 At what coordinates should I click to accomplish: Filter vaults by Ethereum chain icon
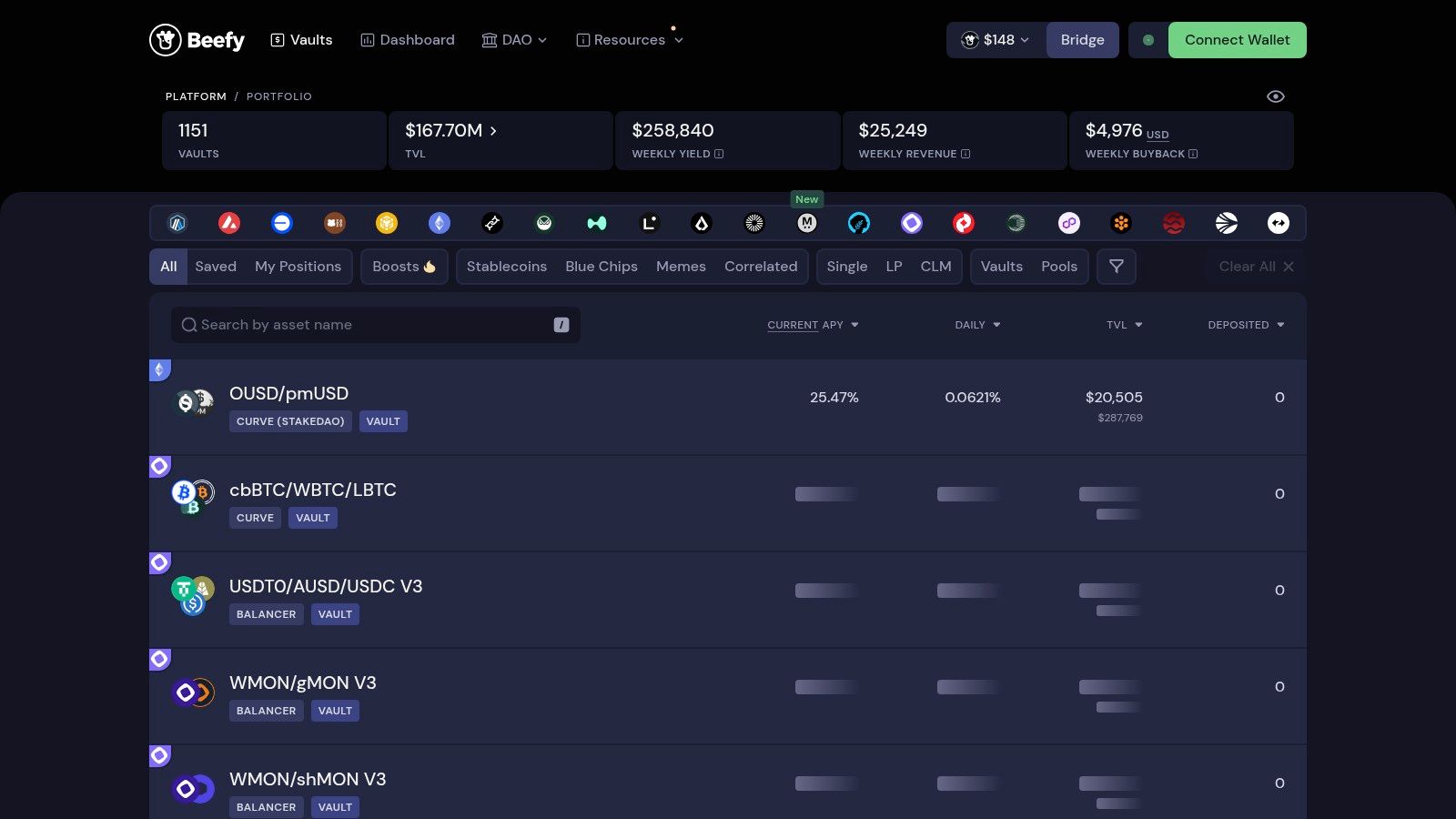(440, 223)
